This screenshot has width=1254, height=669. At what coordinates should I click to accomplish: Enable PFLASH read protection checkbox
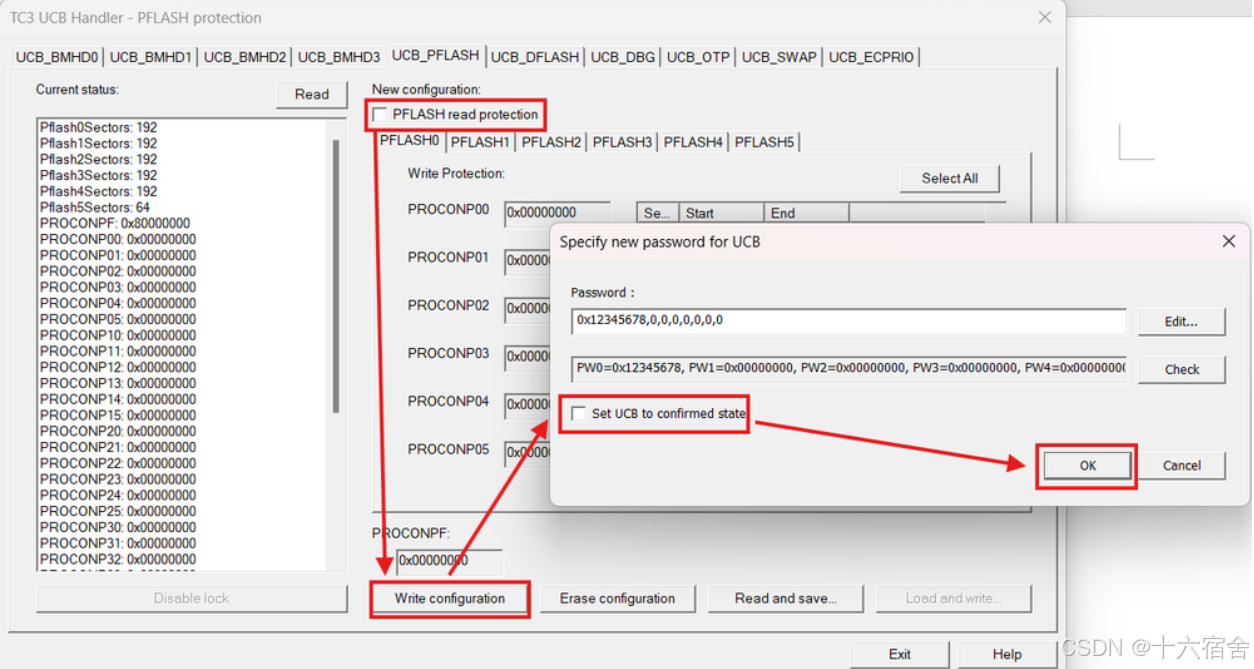[380, 115]
